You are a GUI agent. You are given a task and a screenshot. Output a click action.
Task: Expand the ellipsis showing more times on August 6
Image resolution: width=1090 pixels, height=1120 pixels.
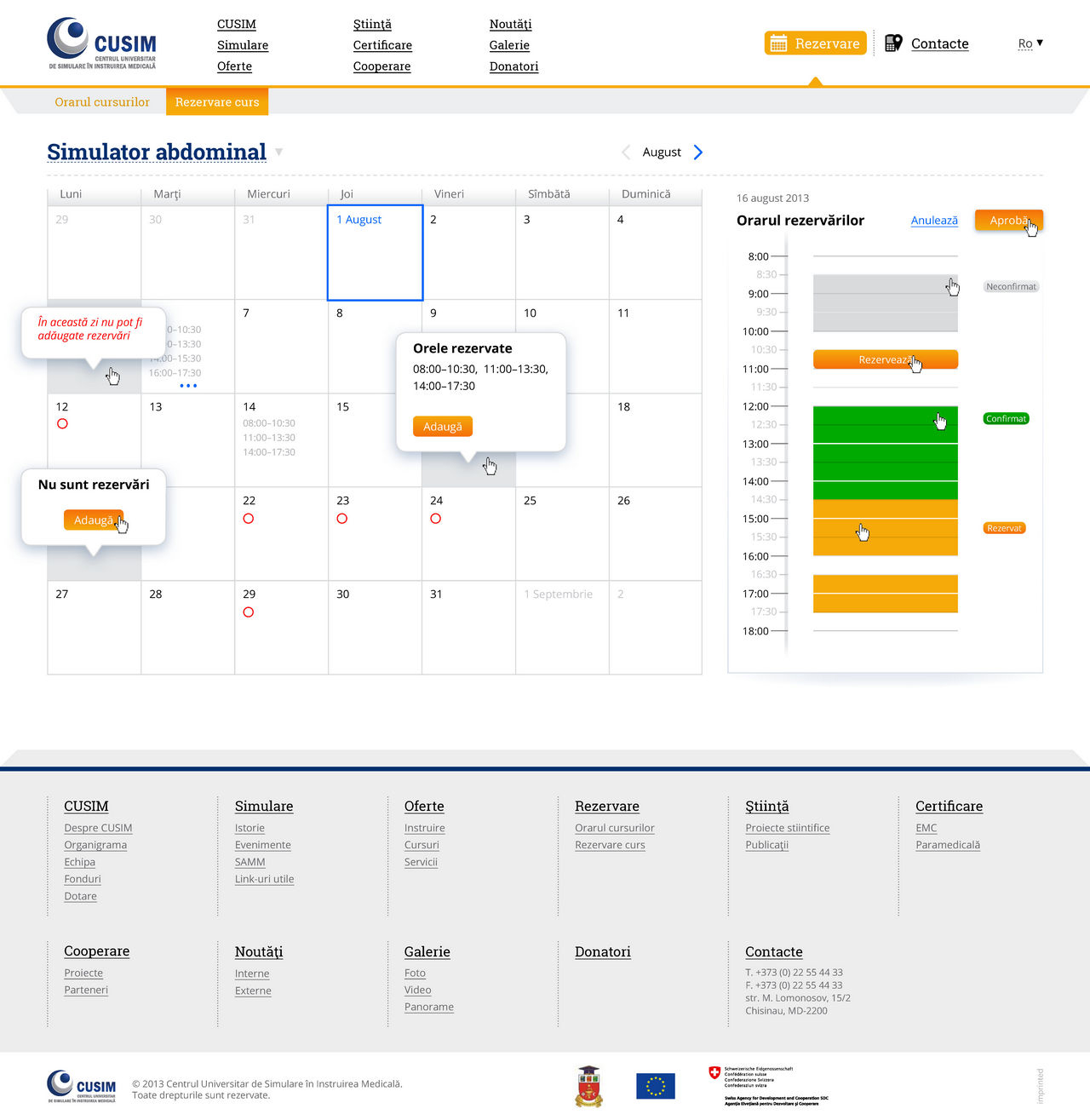pyautogui.click(x=188, y=386)
